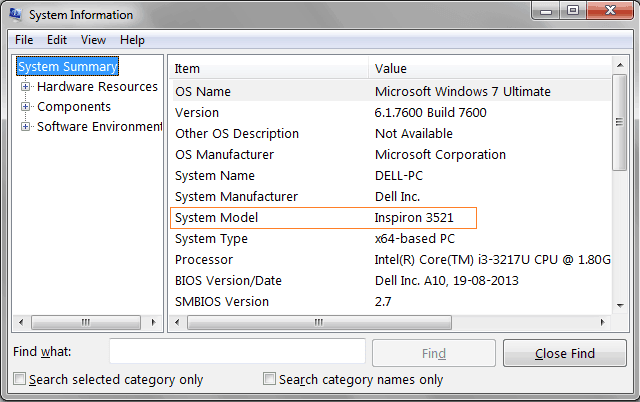Open the Help menu
Screen dimensions: 640x402
[x=132, y=40]
